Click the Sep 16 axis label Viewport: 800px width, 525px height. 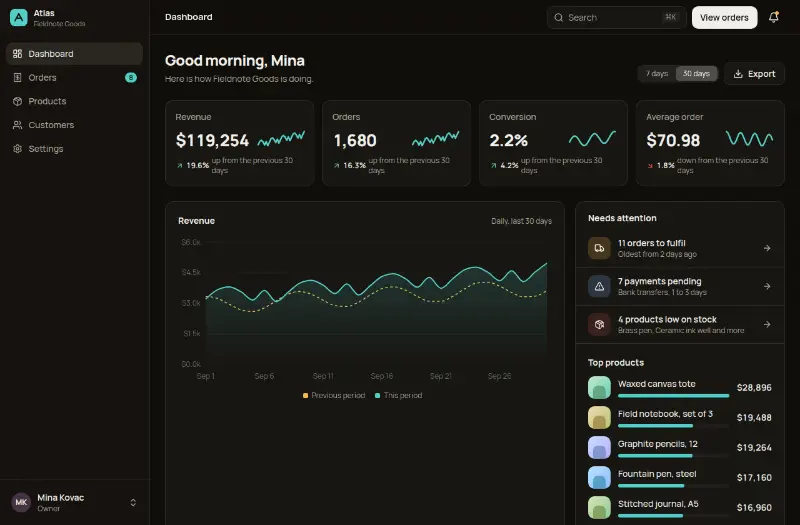point(382,376)
